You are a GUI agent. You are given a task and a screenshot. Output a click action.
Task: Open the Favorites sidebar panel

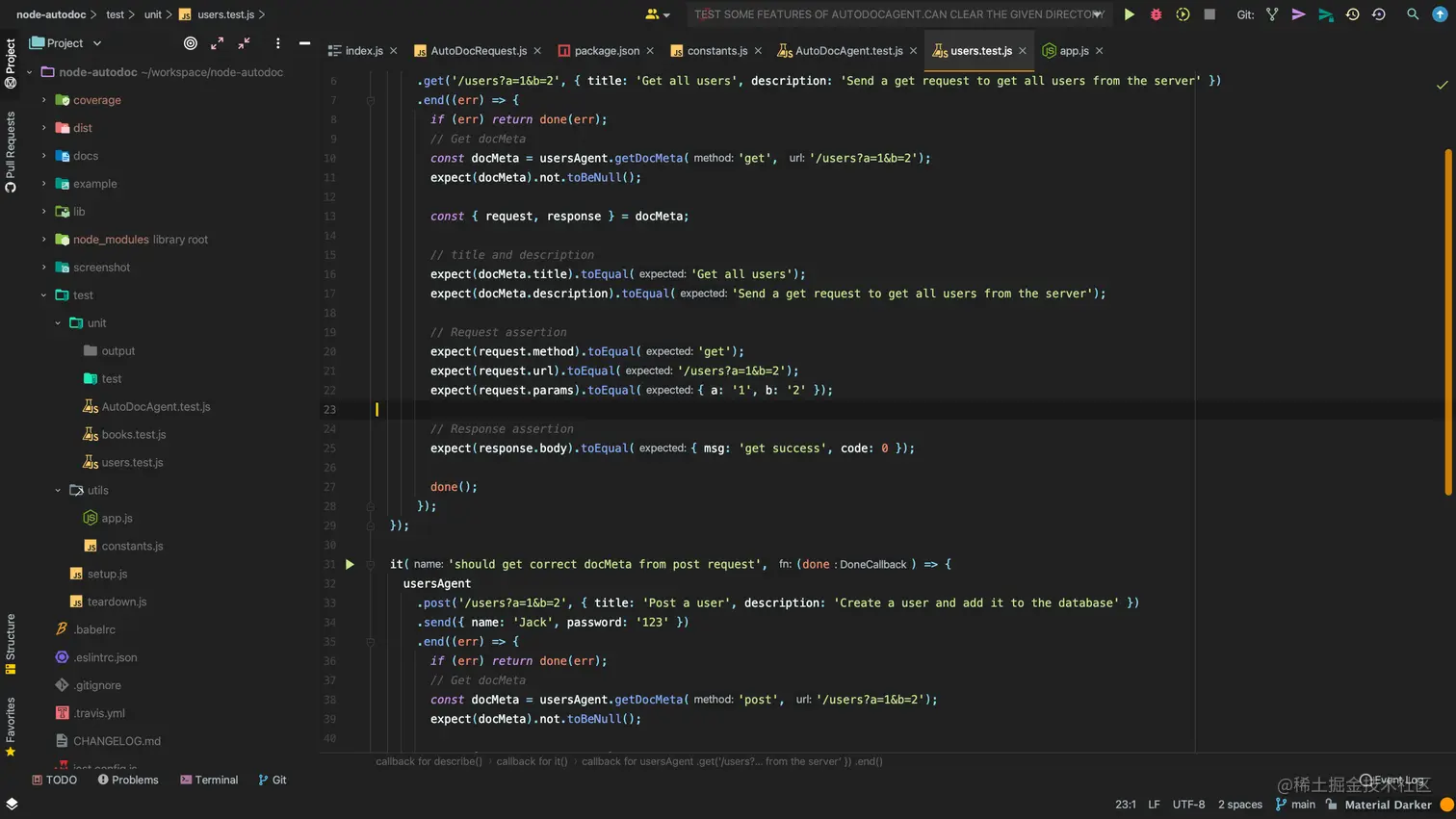pos(11,727)
